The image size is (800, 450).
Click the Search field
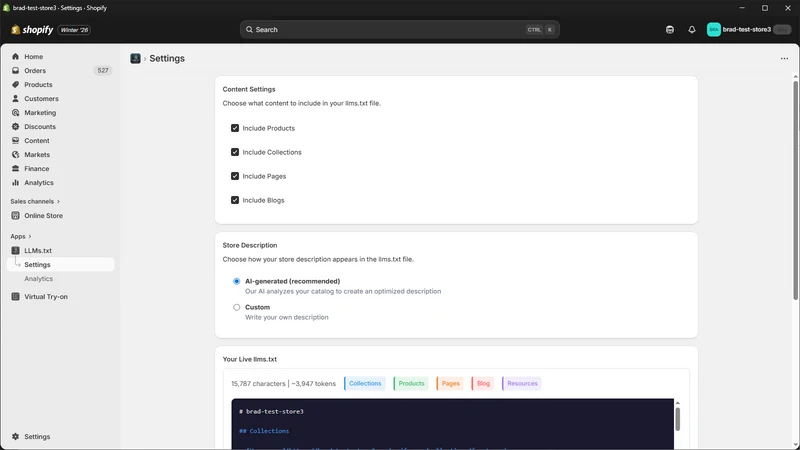coord(399,30)
